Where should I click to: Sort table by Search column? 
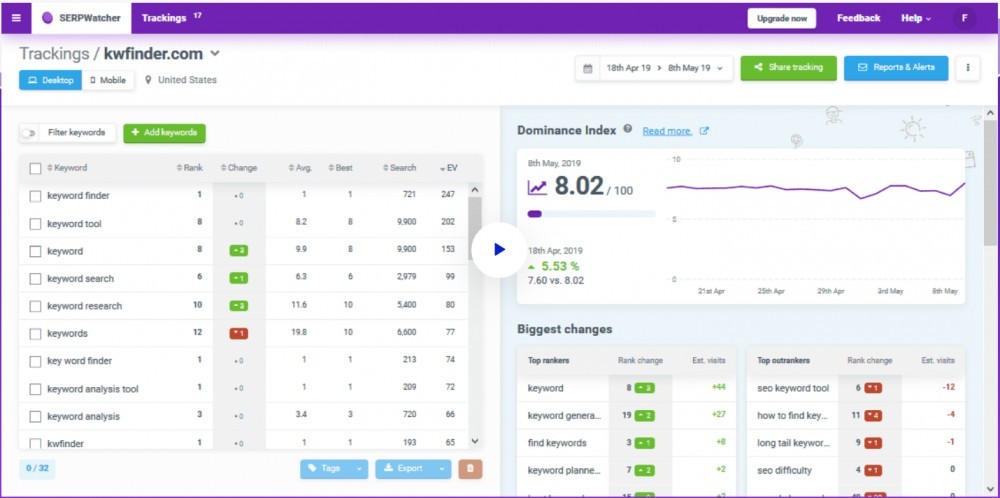399,168
